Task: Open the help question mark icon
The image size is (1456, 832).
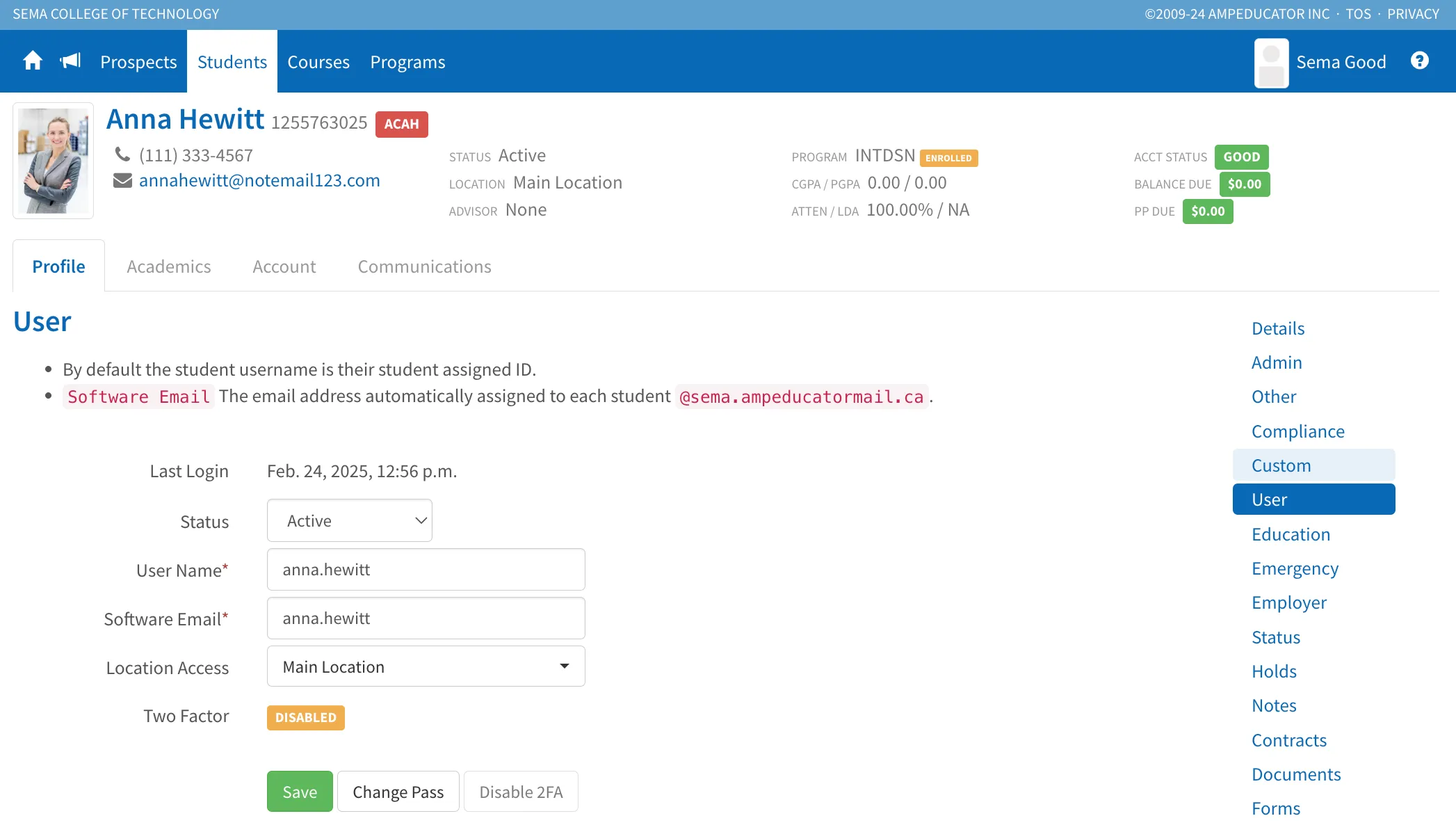Action: 1420,61
